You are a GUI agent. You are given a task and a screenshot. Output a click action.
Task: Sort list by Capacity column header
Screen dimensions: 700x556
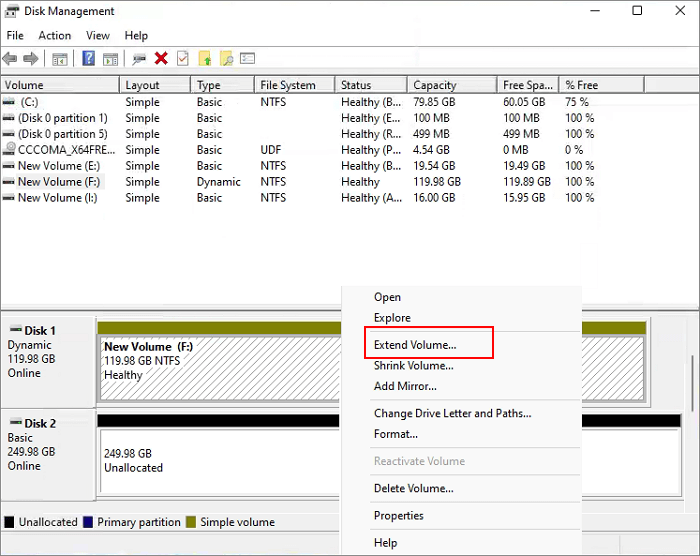coord(435,85)
